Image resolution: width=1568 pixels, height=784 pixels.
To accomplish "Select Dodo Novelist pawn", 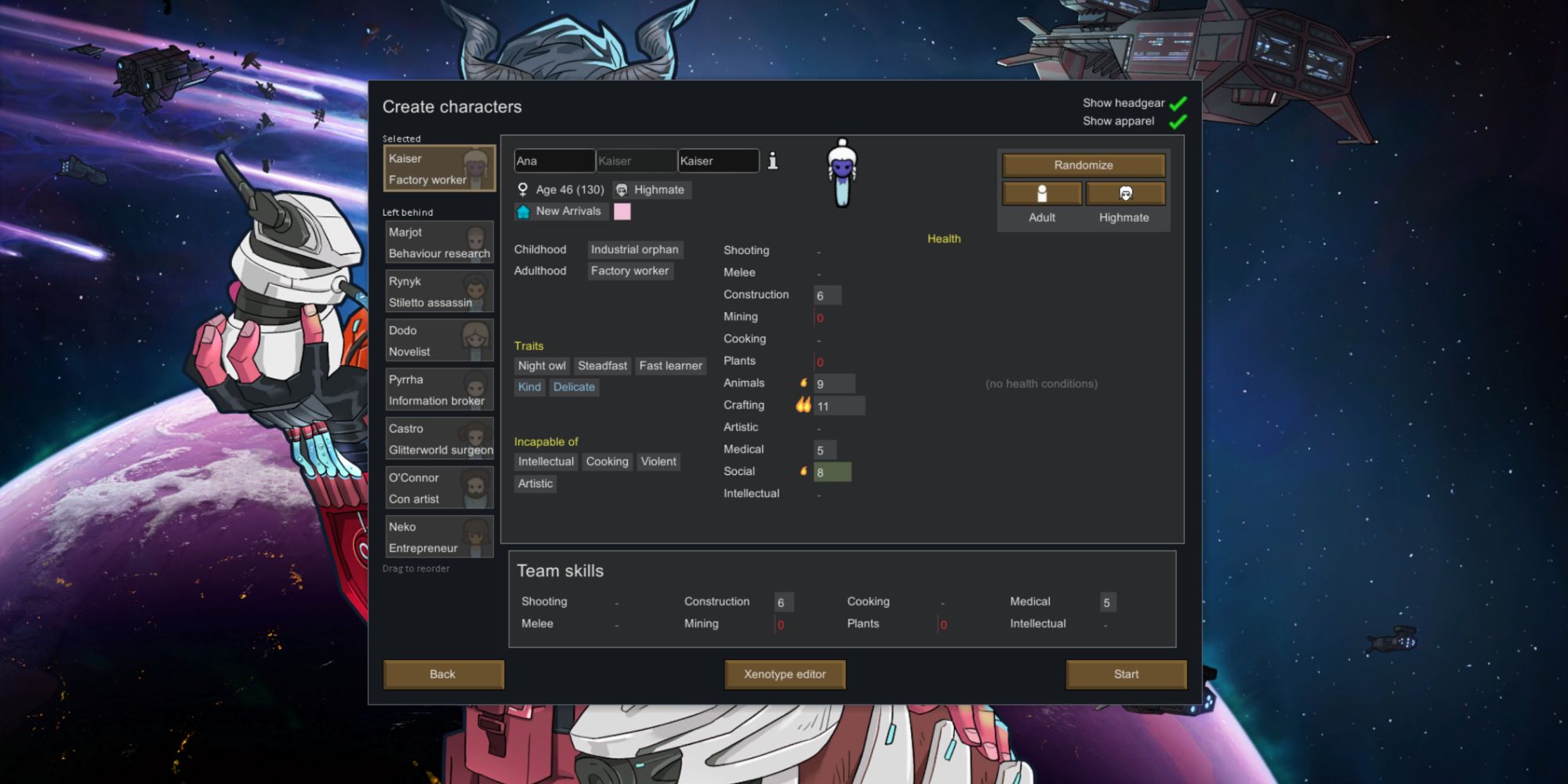I will [x=439, y=341].
